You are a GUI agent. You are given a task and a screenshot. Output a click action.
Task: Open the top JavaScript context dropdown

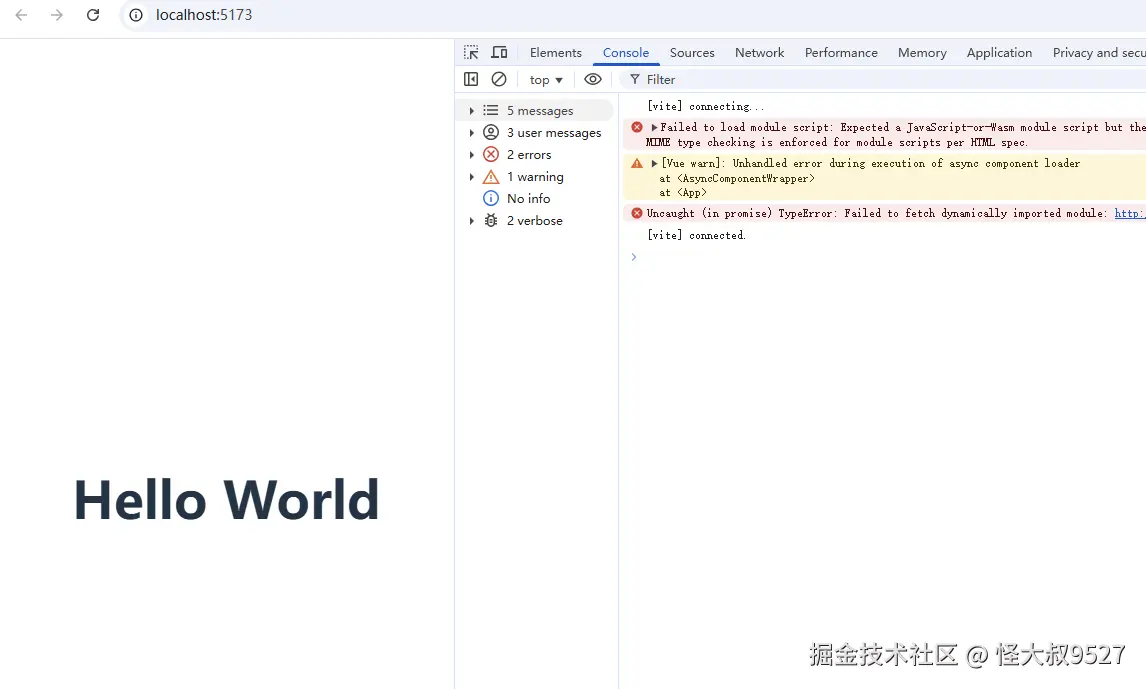point(546,80)
